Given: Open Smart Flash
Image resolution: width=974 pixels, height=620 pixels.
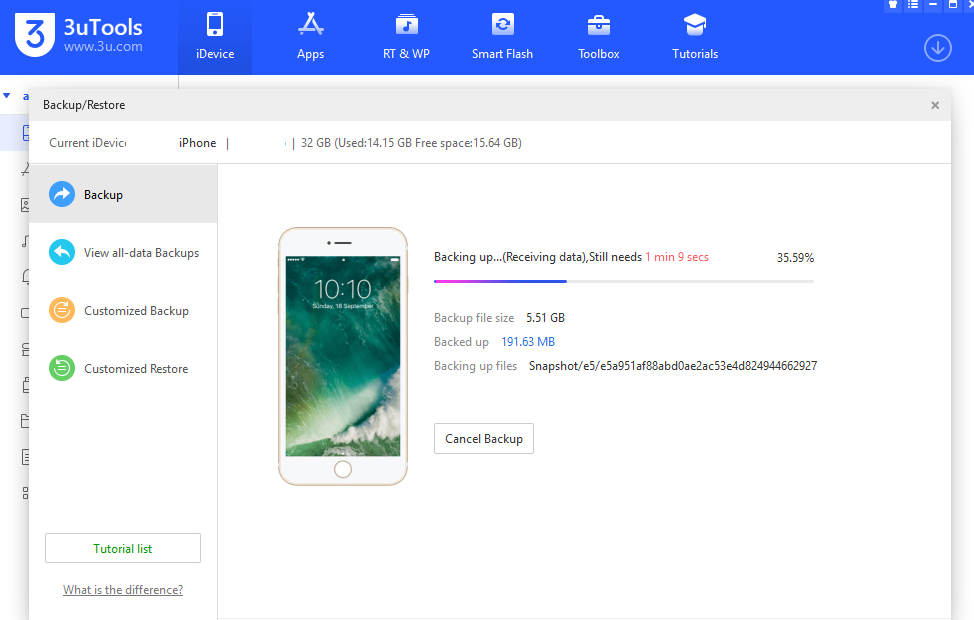Looking at the screenshot, I should tap(502, 37).
